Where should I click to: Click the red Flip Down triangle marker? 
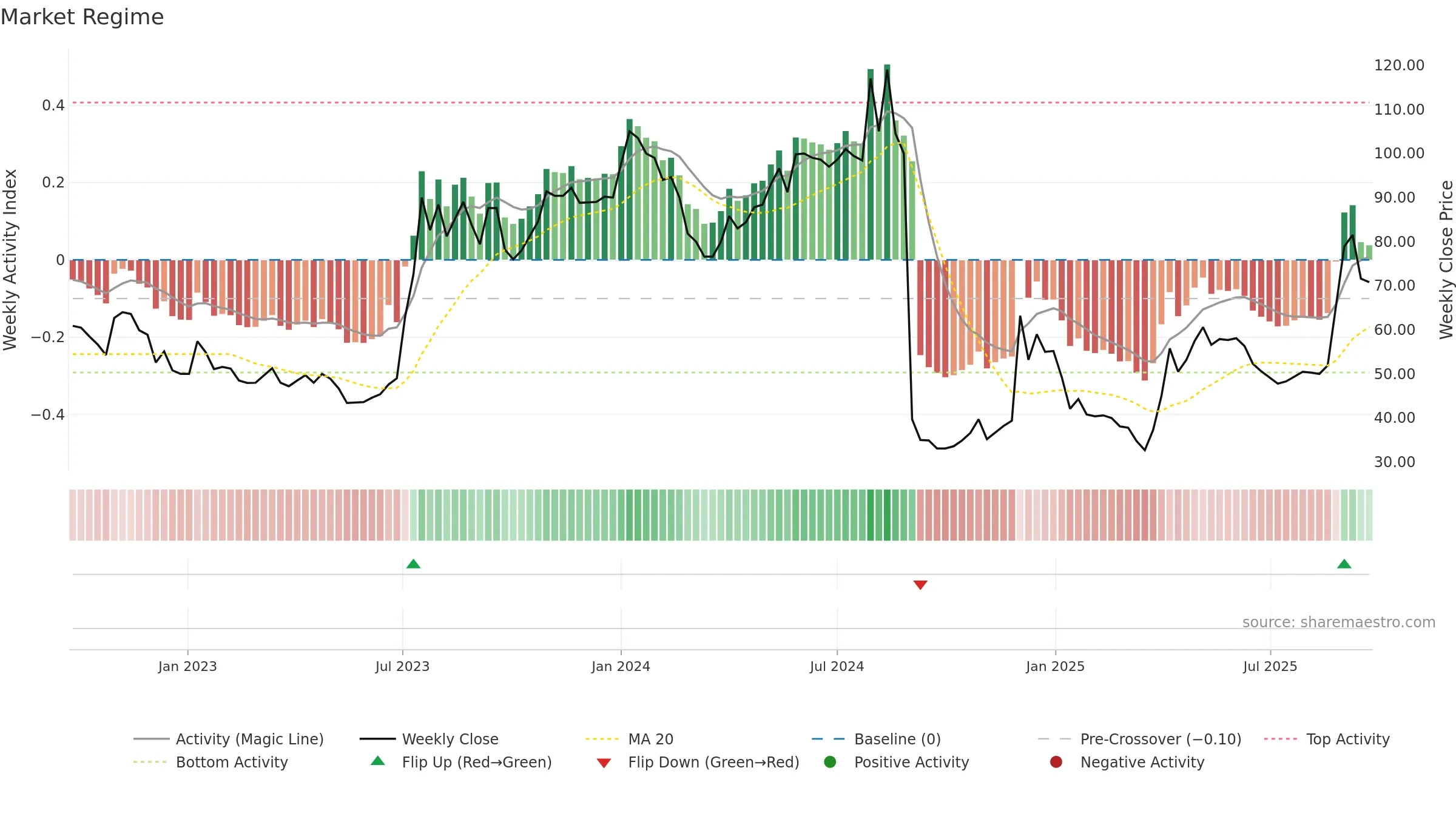point(920,585)
